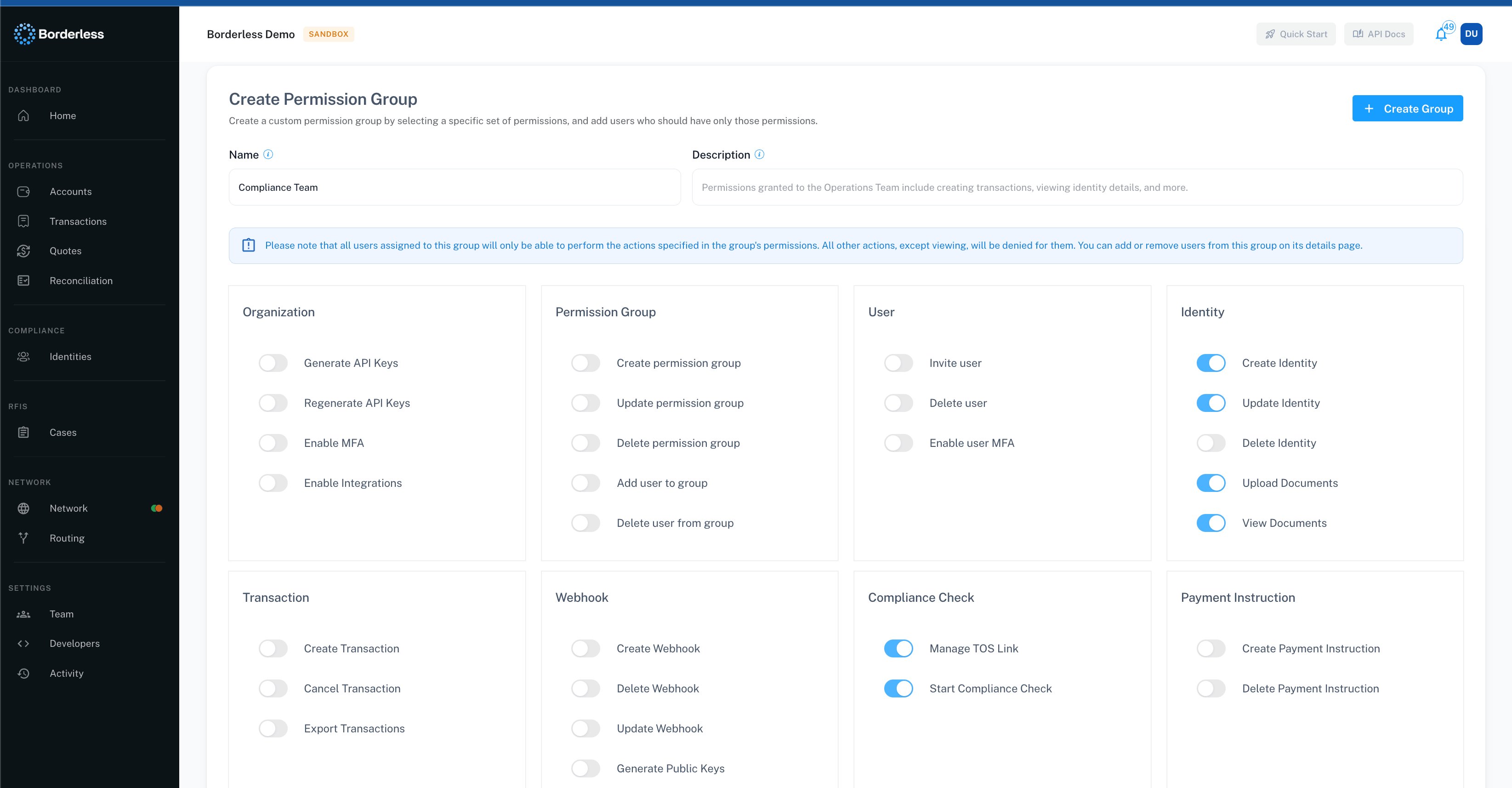Image resolution: width=1512 pixels, height=788 pixels.
Task: Enable the Create Webhook toggle
Action: [x=586, y=648]
